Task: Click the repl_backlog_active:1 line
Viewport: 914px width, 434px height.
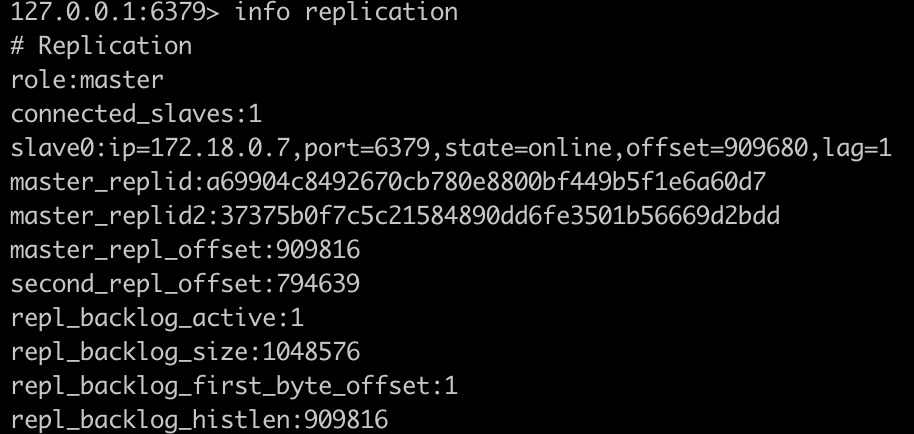Action: point(157,319)
